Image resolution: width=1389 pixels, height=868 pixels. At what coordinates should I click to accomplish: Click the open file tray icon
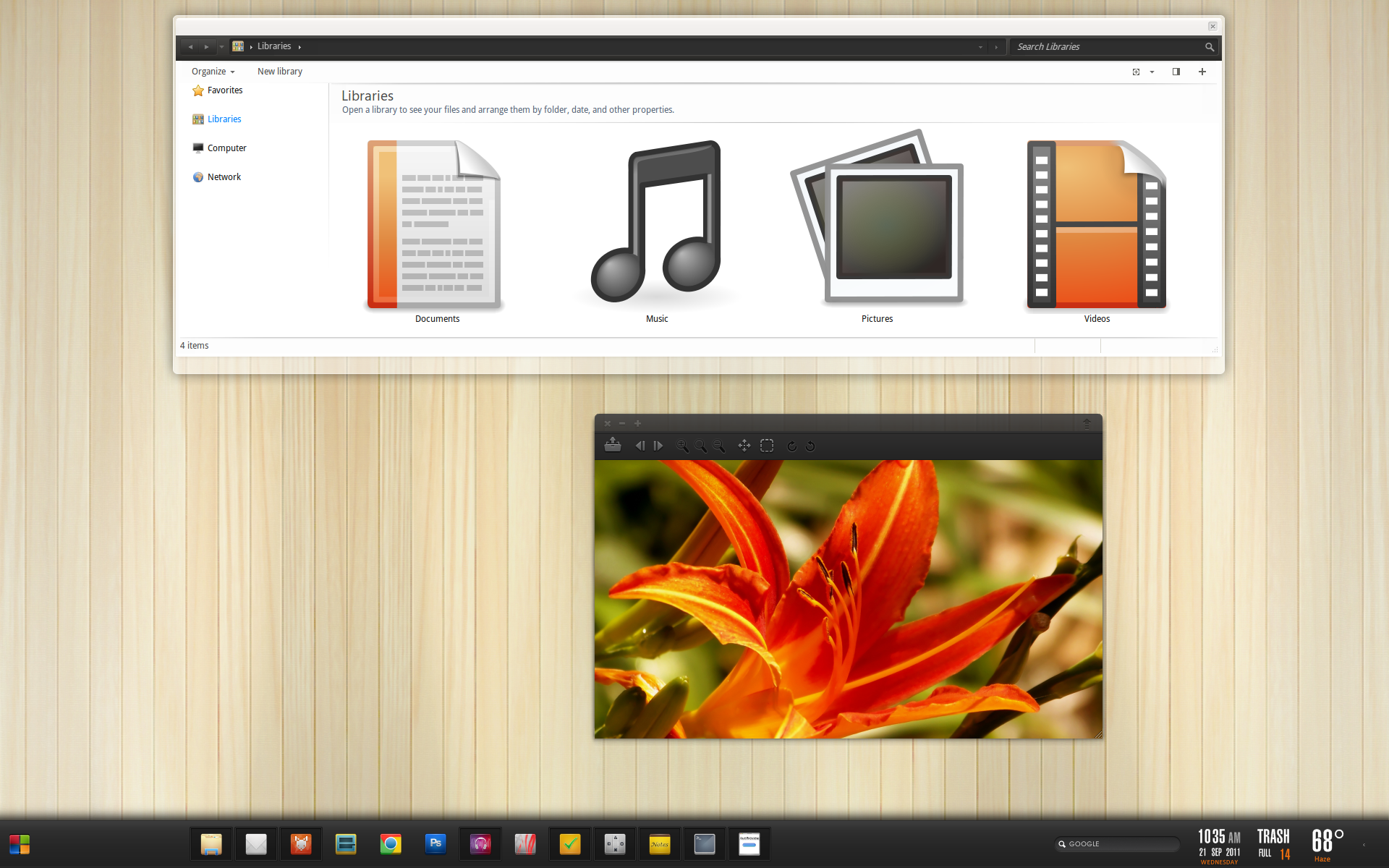(613, 446)
